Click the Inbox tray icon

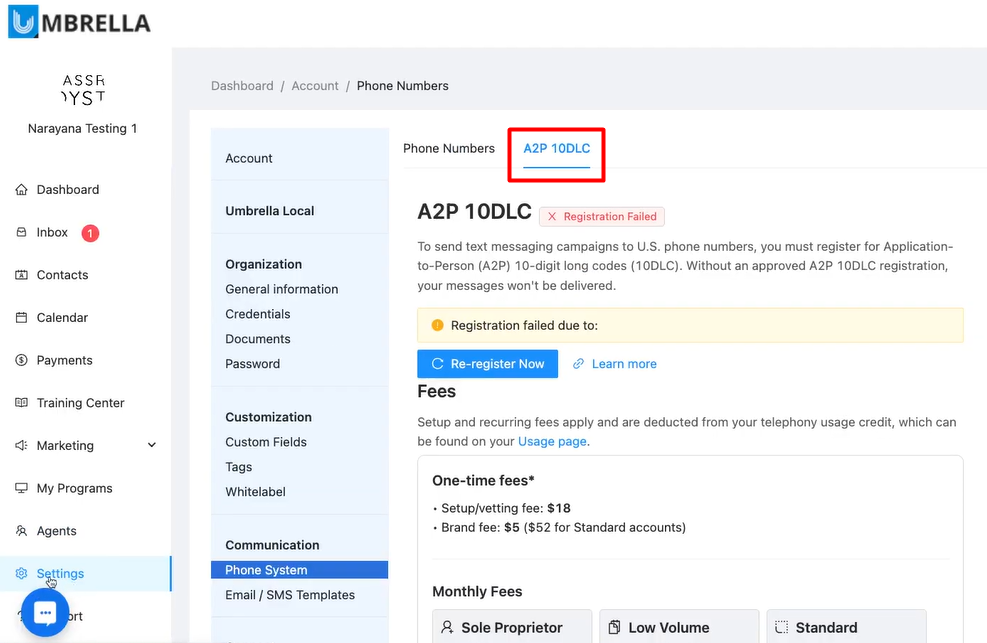(x=22, y=233)
